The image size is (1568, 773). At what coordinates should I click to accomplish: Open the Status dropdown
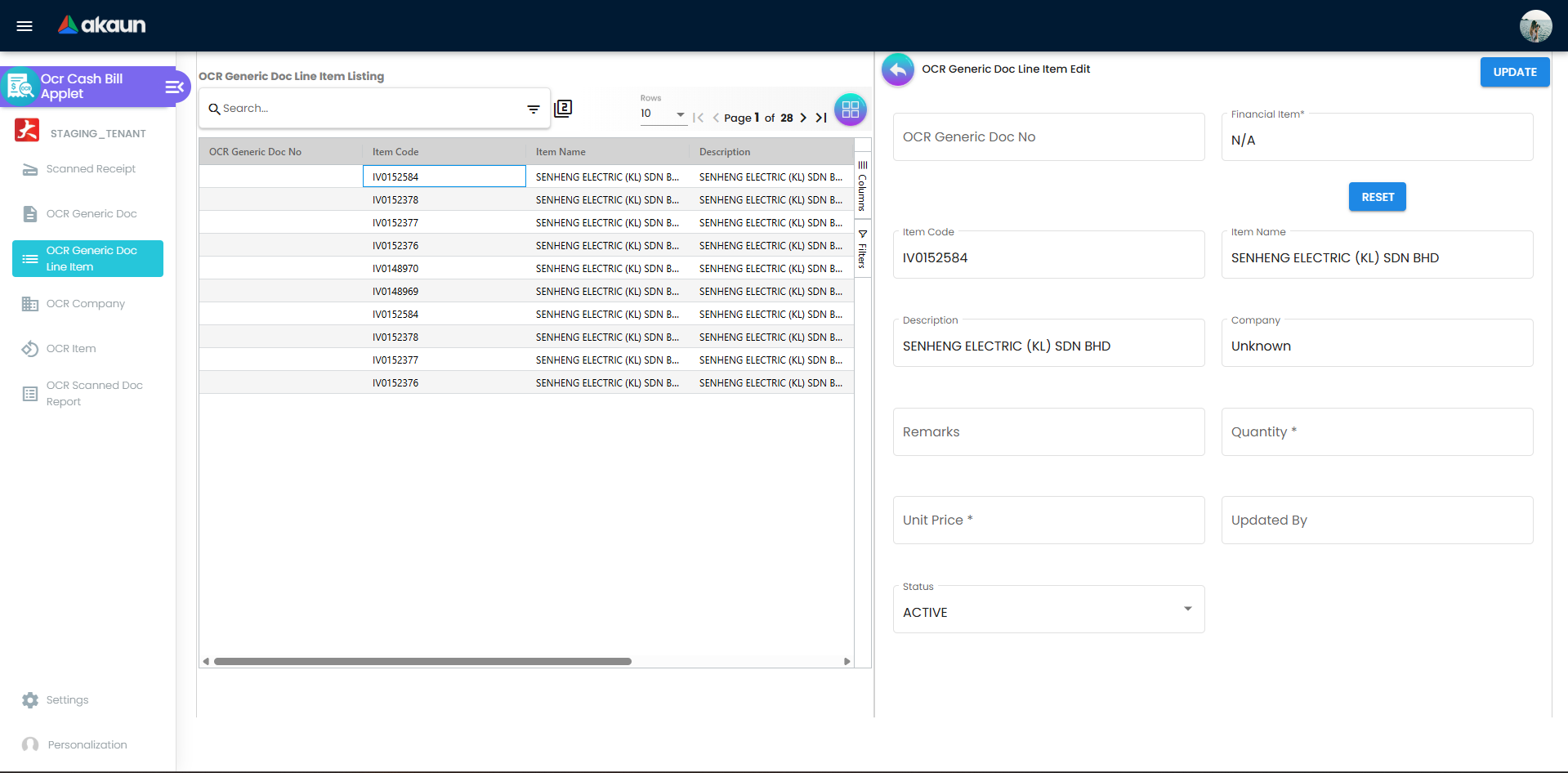click(x=1049, y=610)
